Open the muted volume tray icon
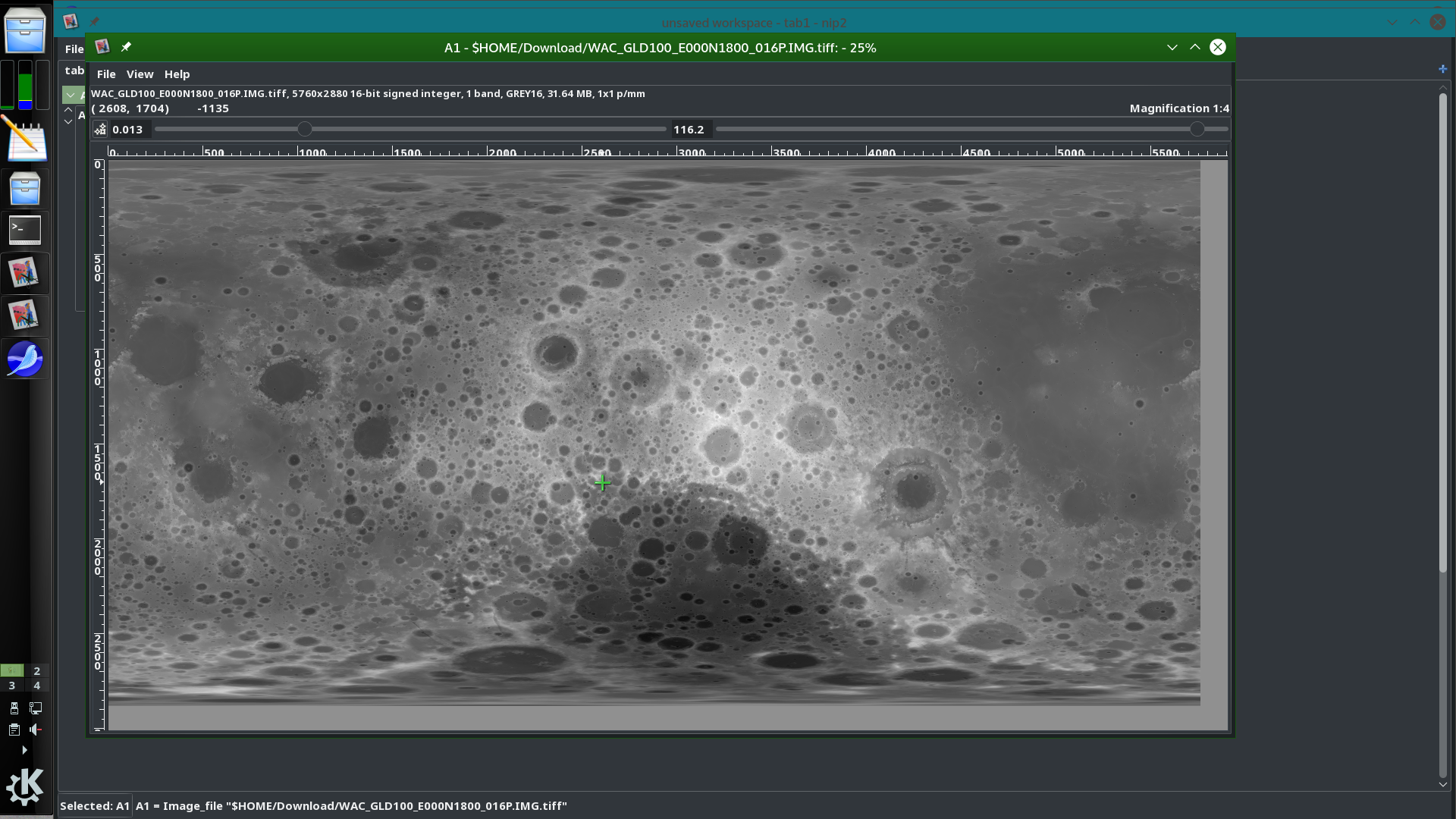 pyautogui.click(x=36, y=730)
